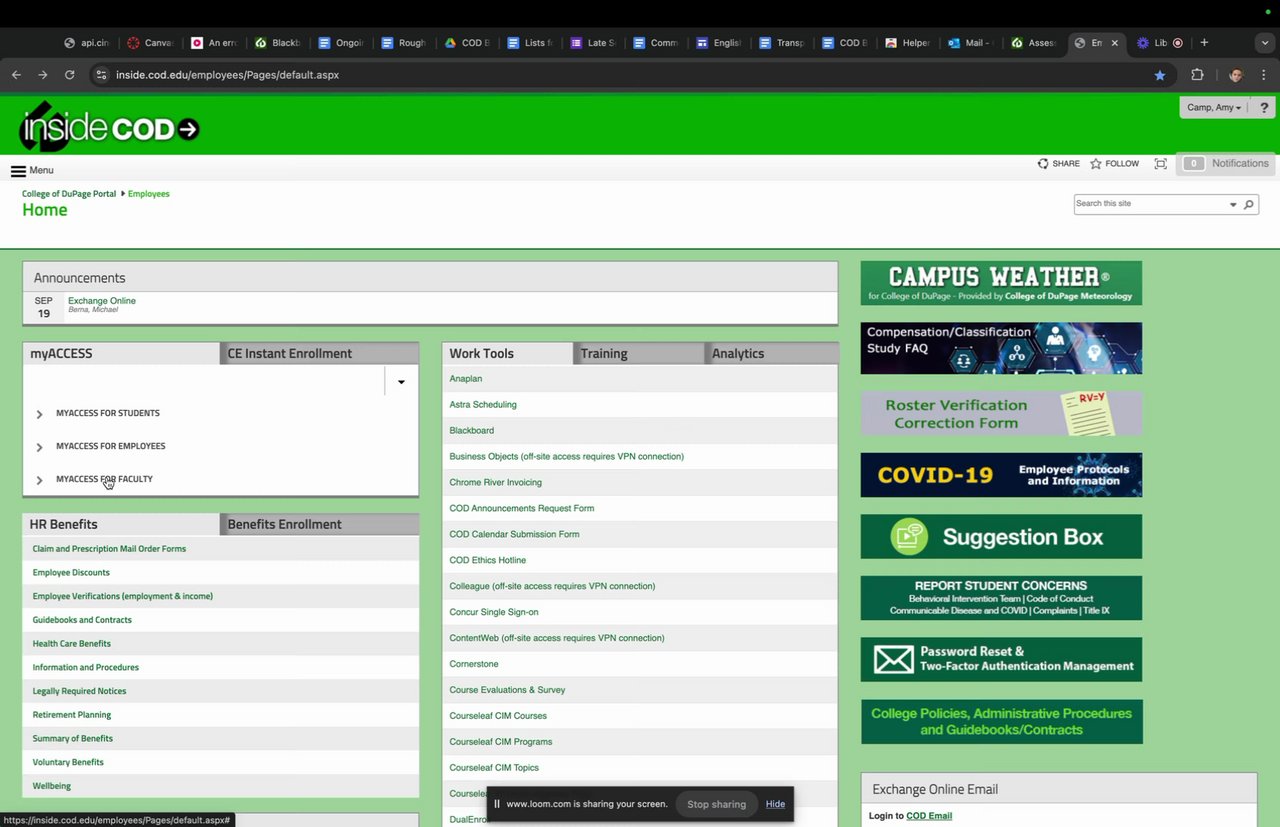Switch to the CE Instant Enrollment tab
1280x827 pixels.
pyautogui.click(x=320, y=353)
